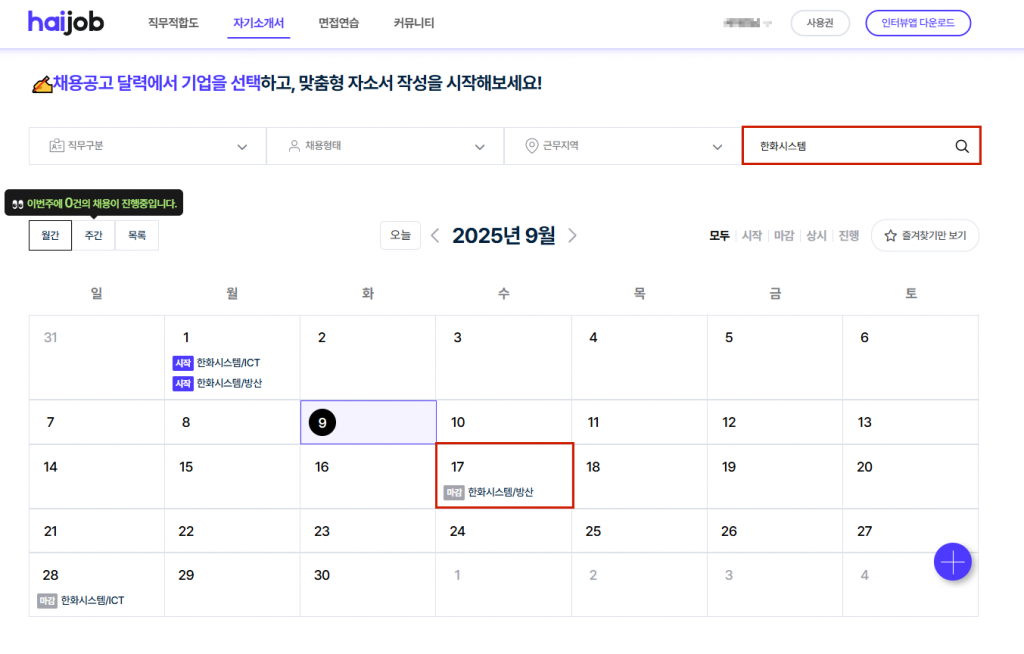The image size is (1024, 654).
Task: Click the 사용권 button
Action: click(820, 23)
